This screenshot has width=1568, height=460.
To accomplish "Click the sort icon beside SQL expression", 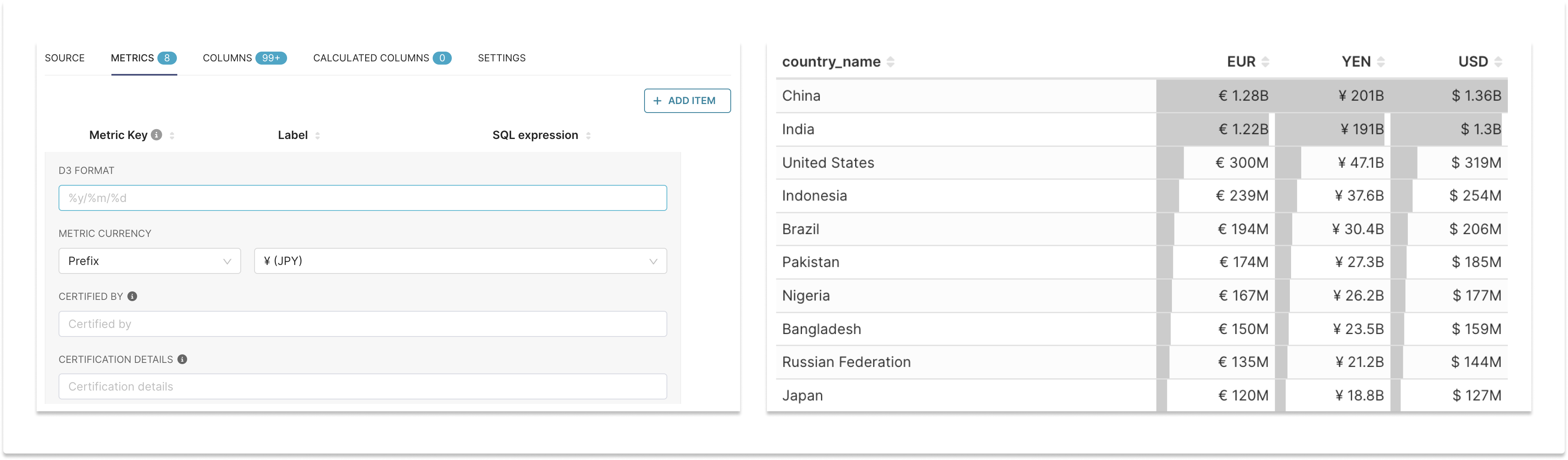I will point(588,136).
